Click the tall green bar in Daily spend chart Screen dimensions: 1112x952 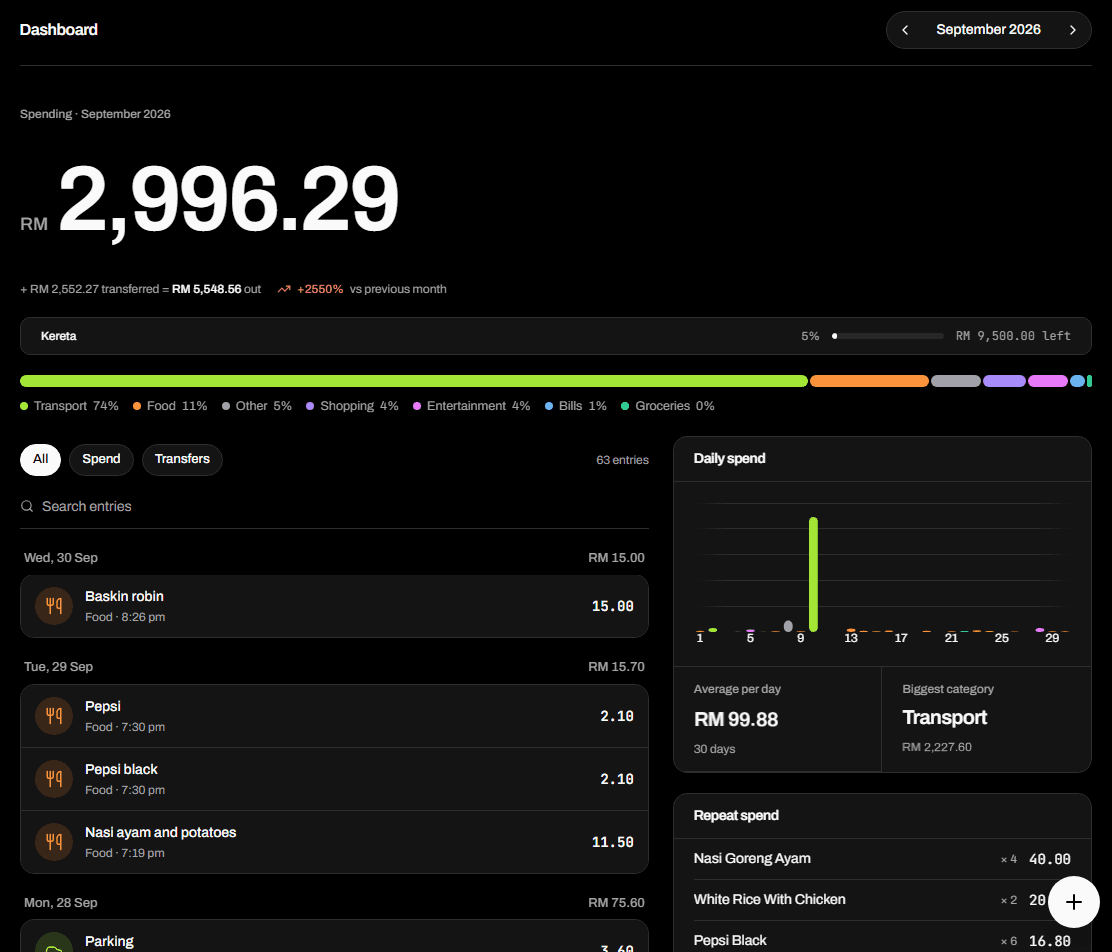click(x=813, y=574)
